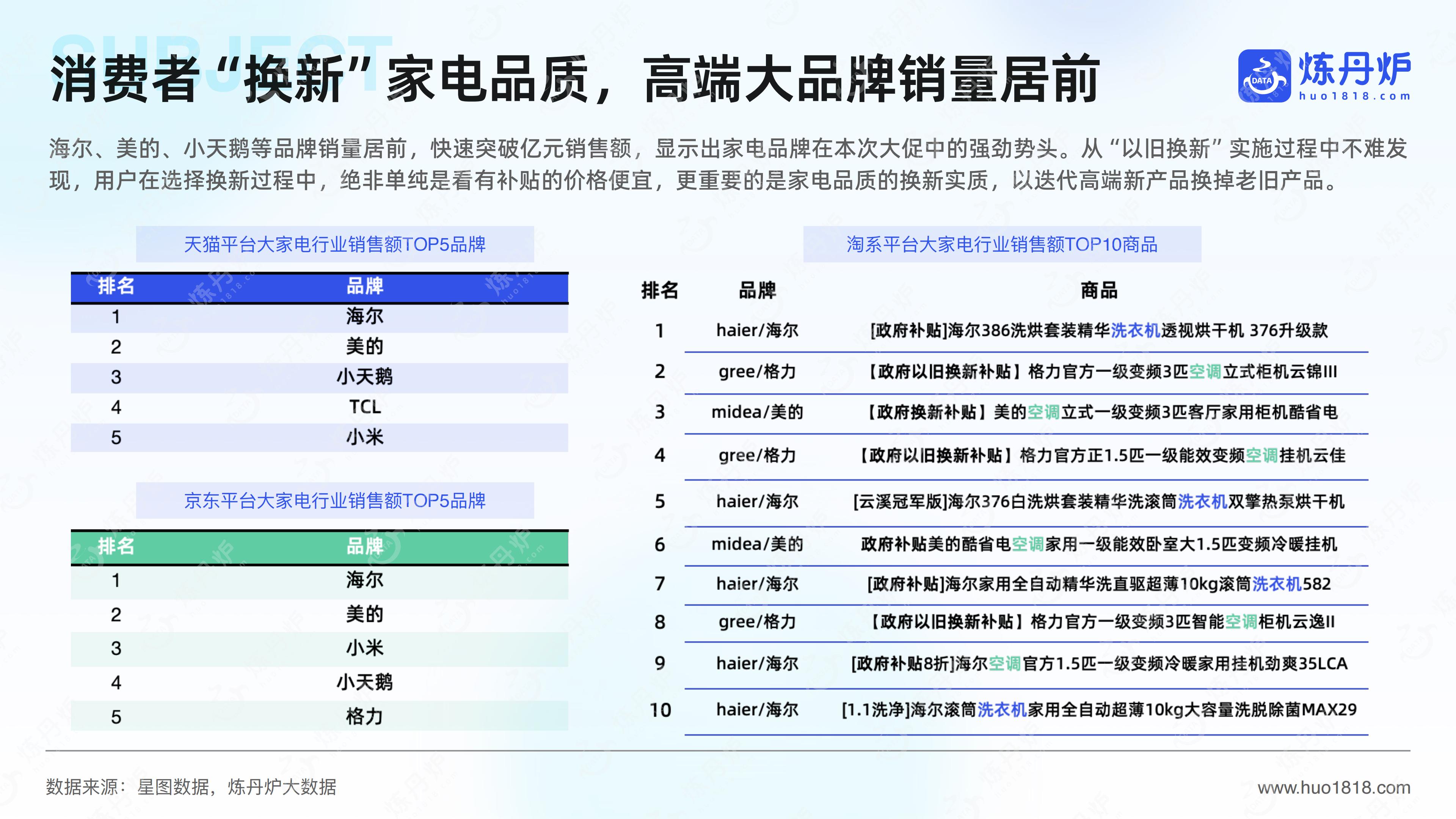Select midea/美的 brand in rank 3 row
This screenshot has height=819, width=1456.
coord(758,412)
